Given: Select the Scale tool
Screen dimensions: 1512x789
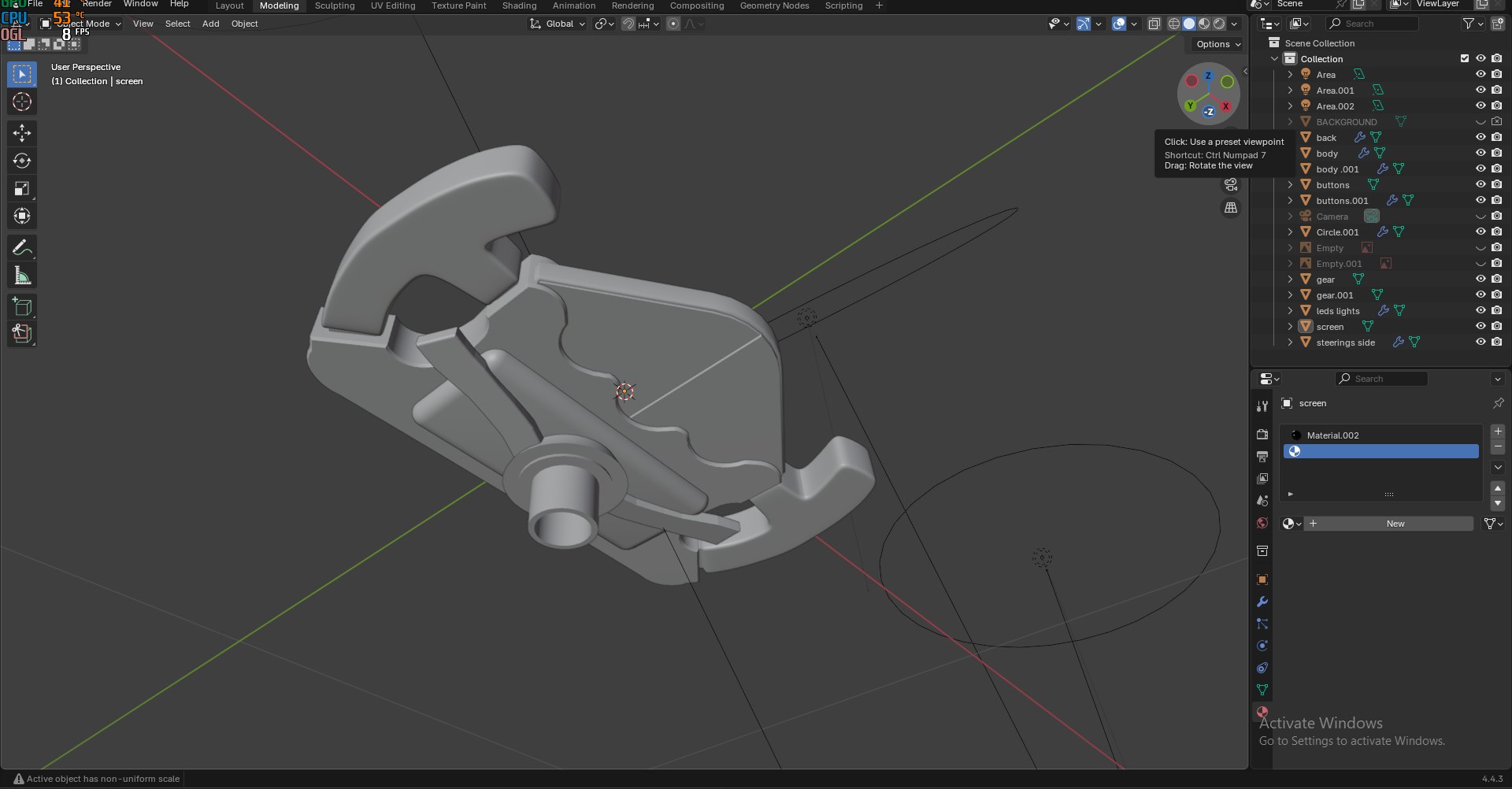Looking at the screenshot, I should (x=22, y=188).
